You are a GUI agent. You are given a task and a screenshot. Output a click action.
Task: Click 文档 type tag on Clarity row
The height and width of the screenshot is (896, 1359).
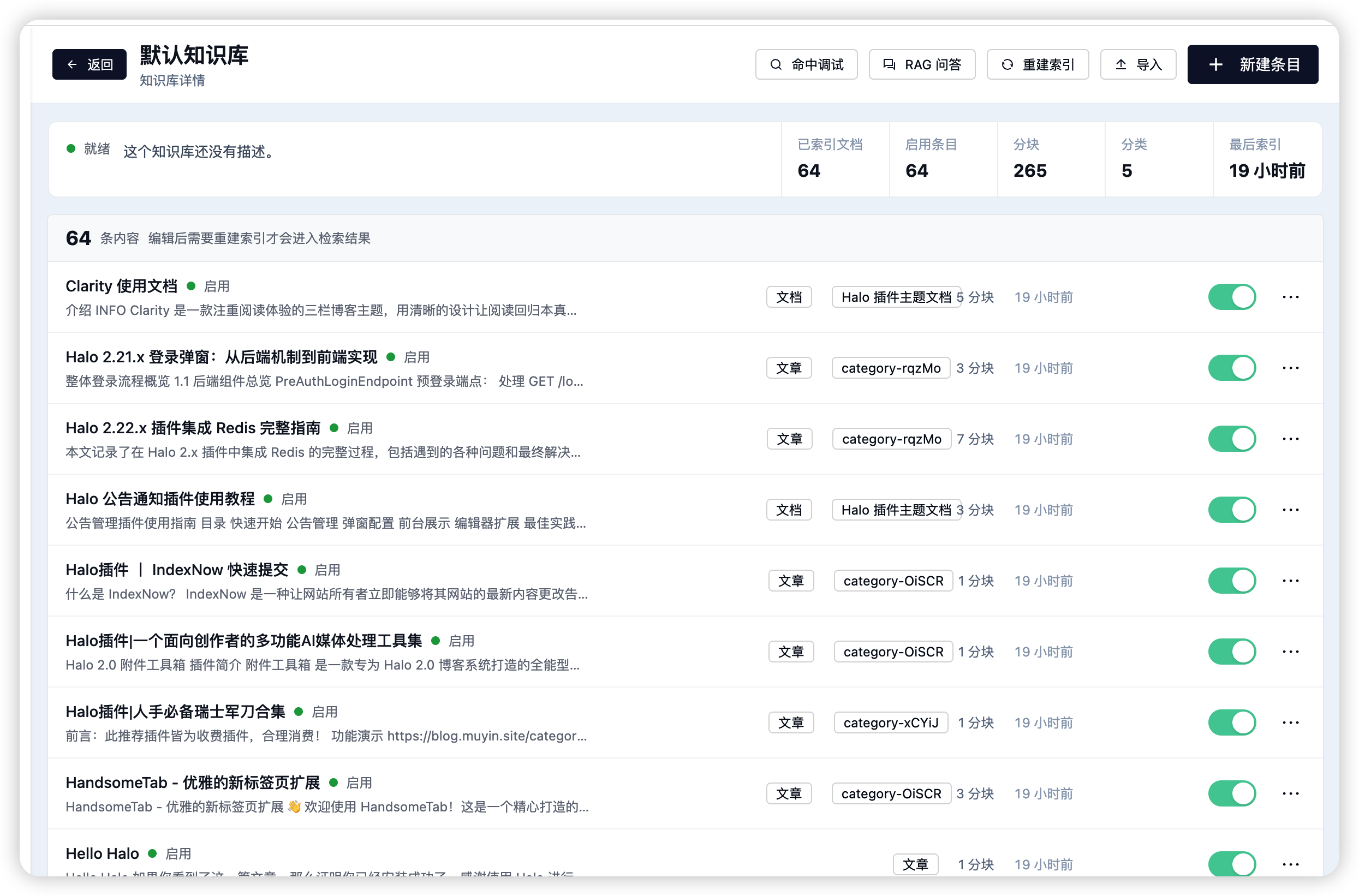point(789,297)
